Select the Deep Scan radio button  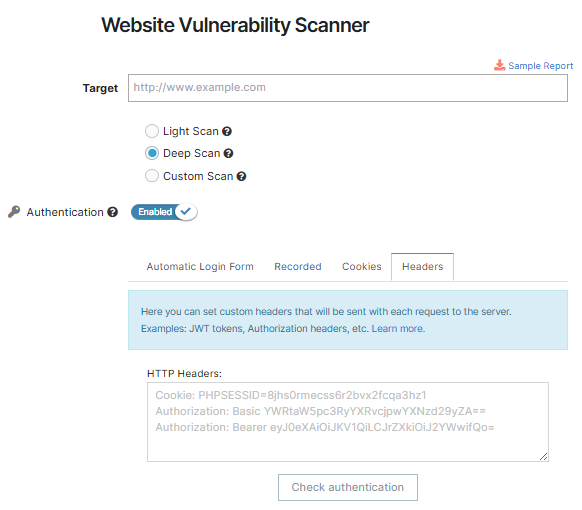[x=152, y=153]
